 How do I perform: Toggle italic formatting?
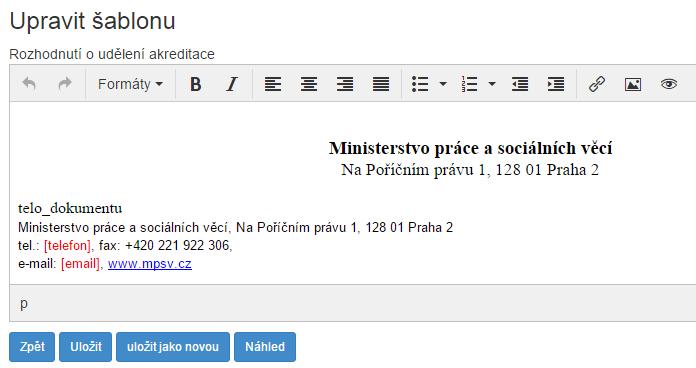pos(231,83)
